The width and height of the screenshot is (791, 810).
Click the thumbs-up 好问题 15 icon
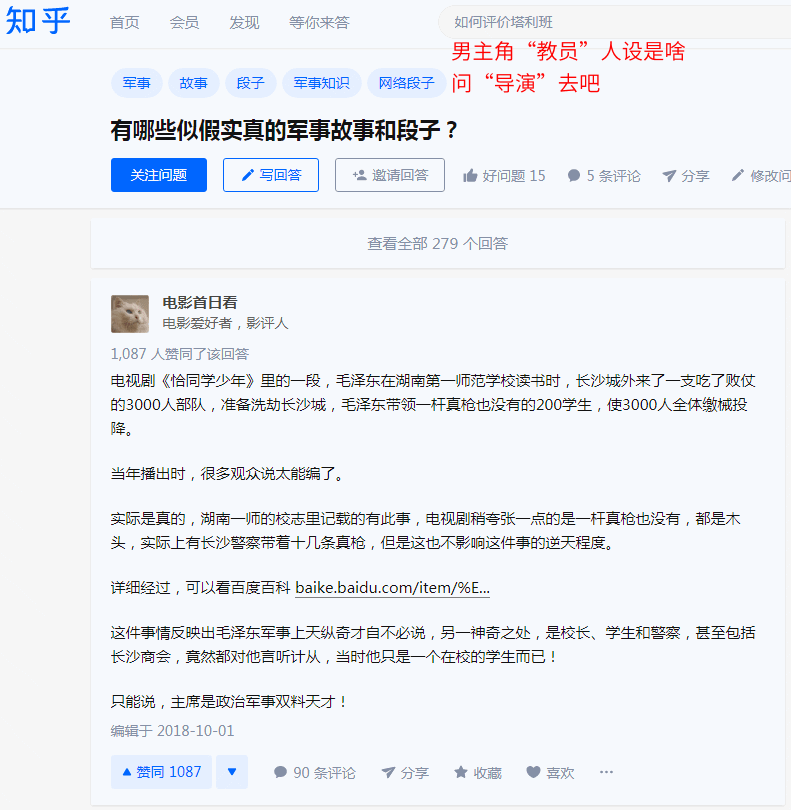[470, 176]
